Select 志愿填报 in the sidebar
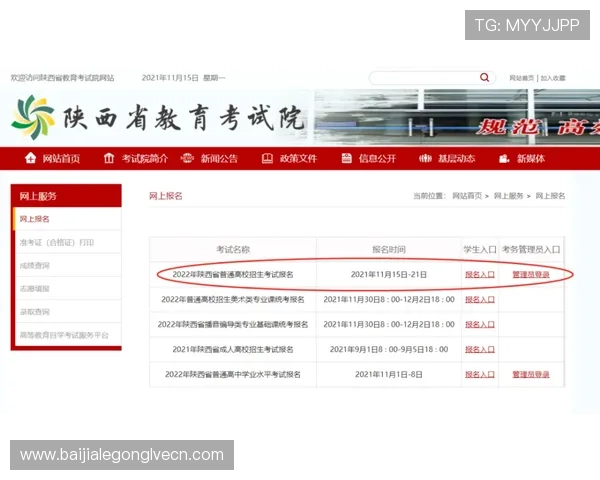Screen dimensions: 600x480 pyautogui.click(x=68, y=289)
